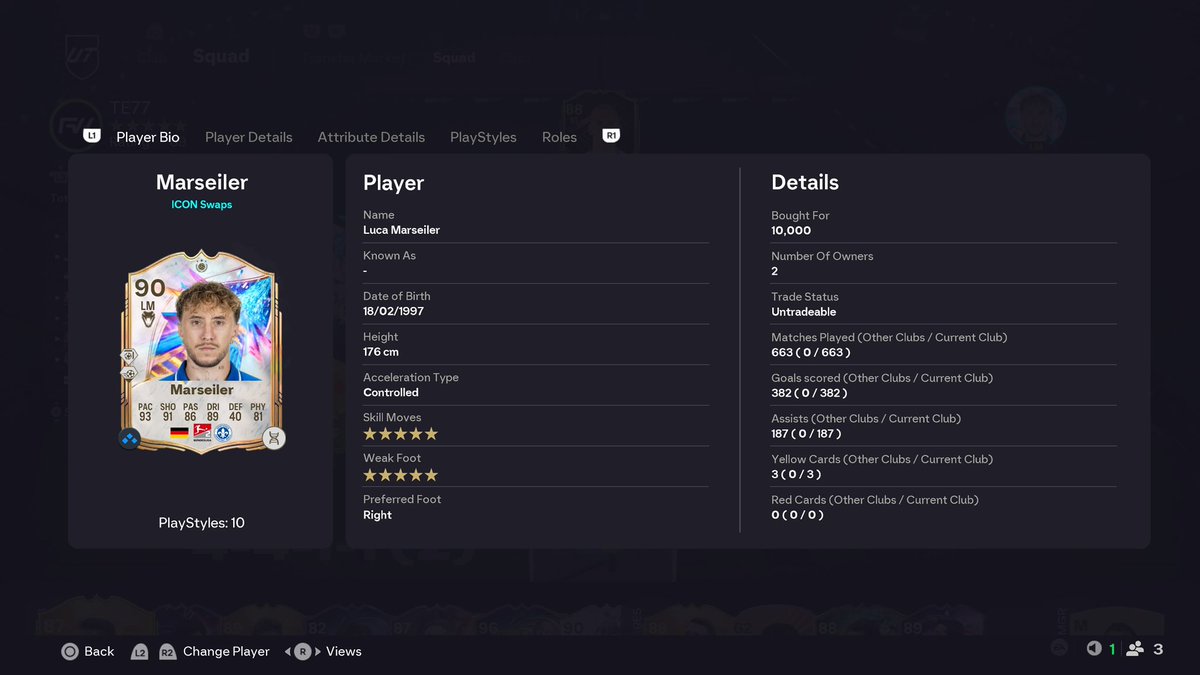Screen dimensions: 1200x675
Task: Click the Red Cards value 0 ( 0 / 0 )
Action: tap(797, 515)
